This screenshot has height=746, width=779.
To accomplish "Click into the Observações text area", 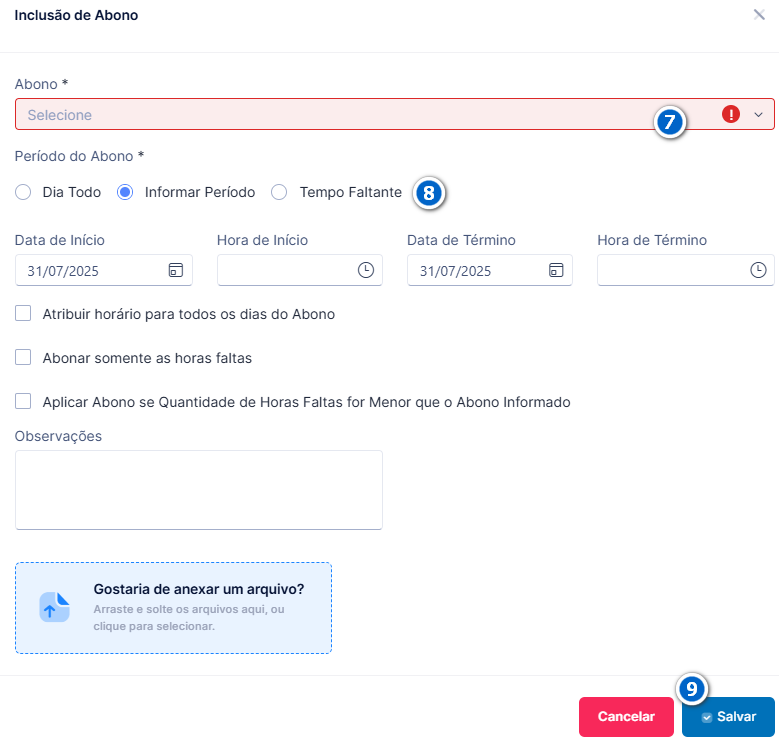I will [199, 490].
